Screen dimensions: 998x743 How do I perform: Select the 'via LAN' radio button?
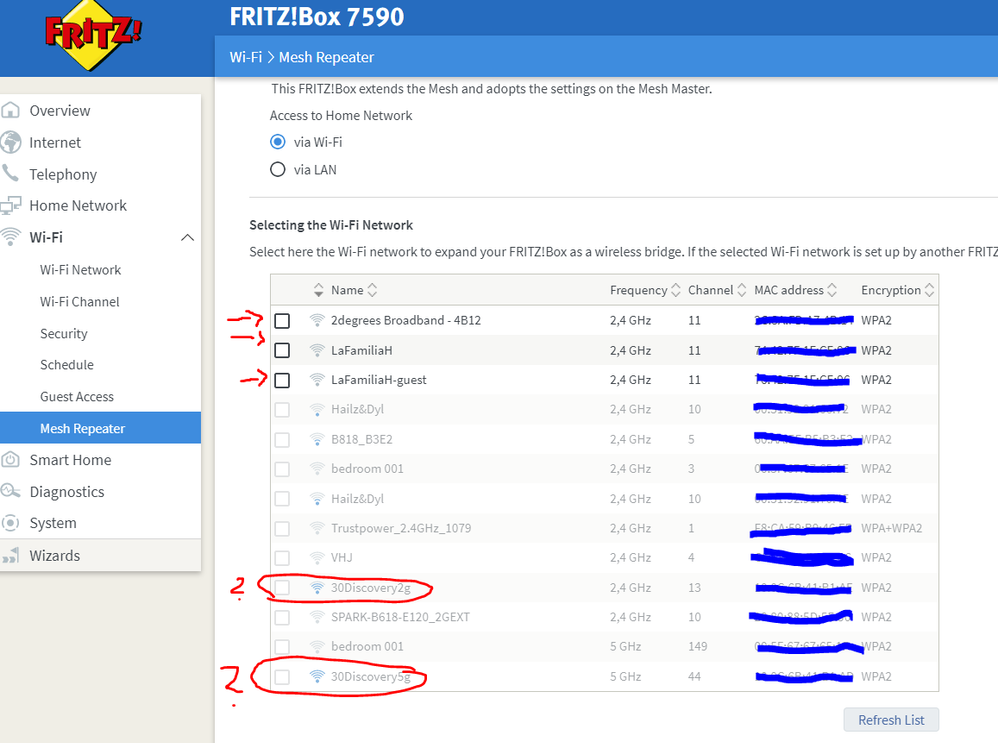(278, 170)
